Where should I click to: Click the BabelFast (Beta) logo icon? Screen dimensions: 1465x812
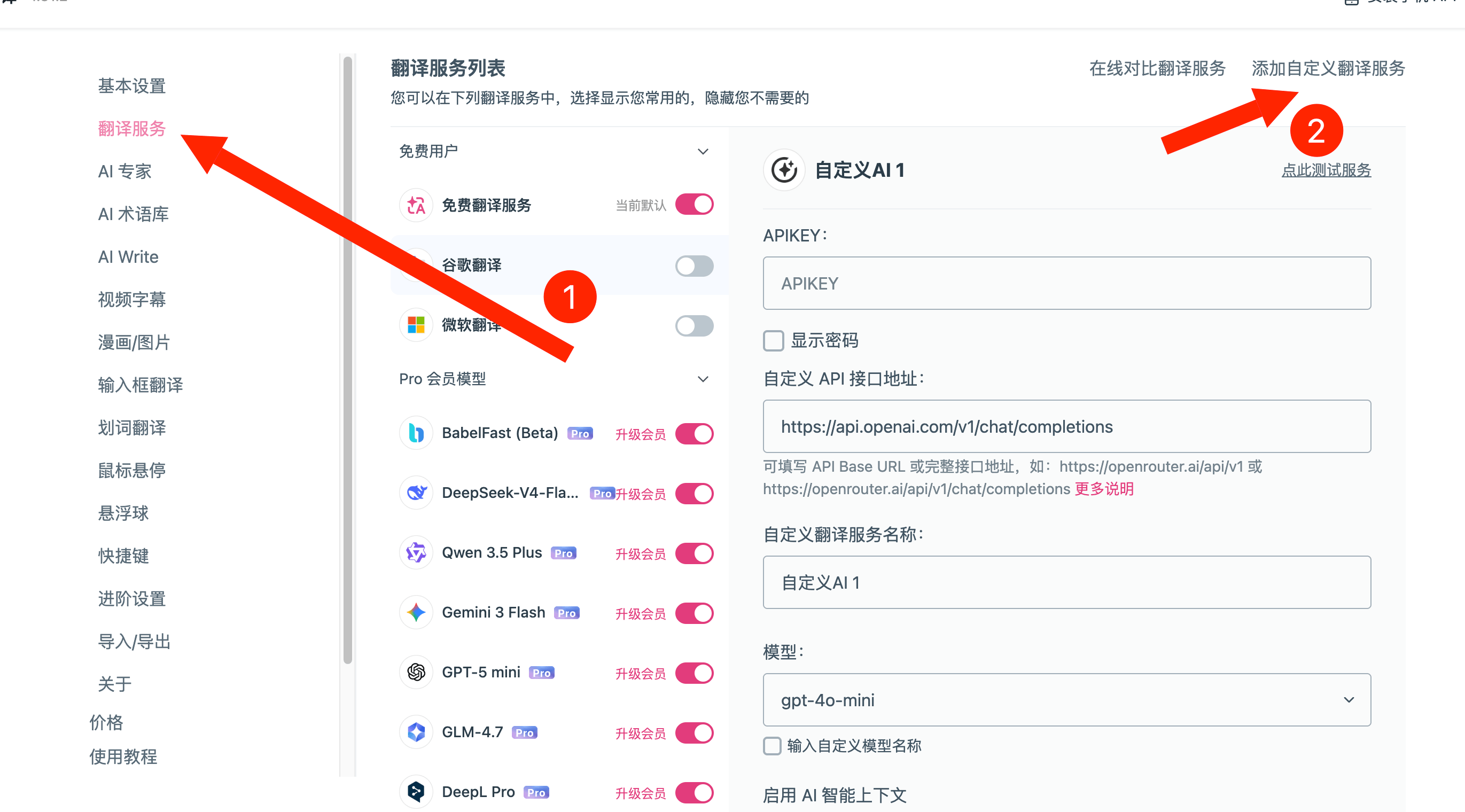[416, 433]
